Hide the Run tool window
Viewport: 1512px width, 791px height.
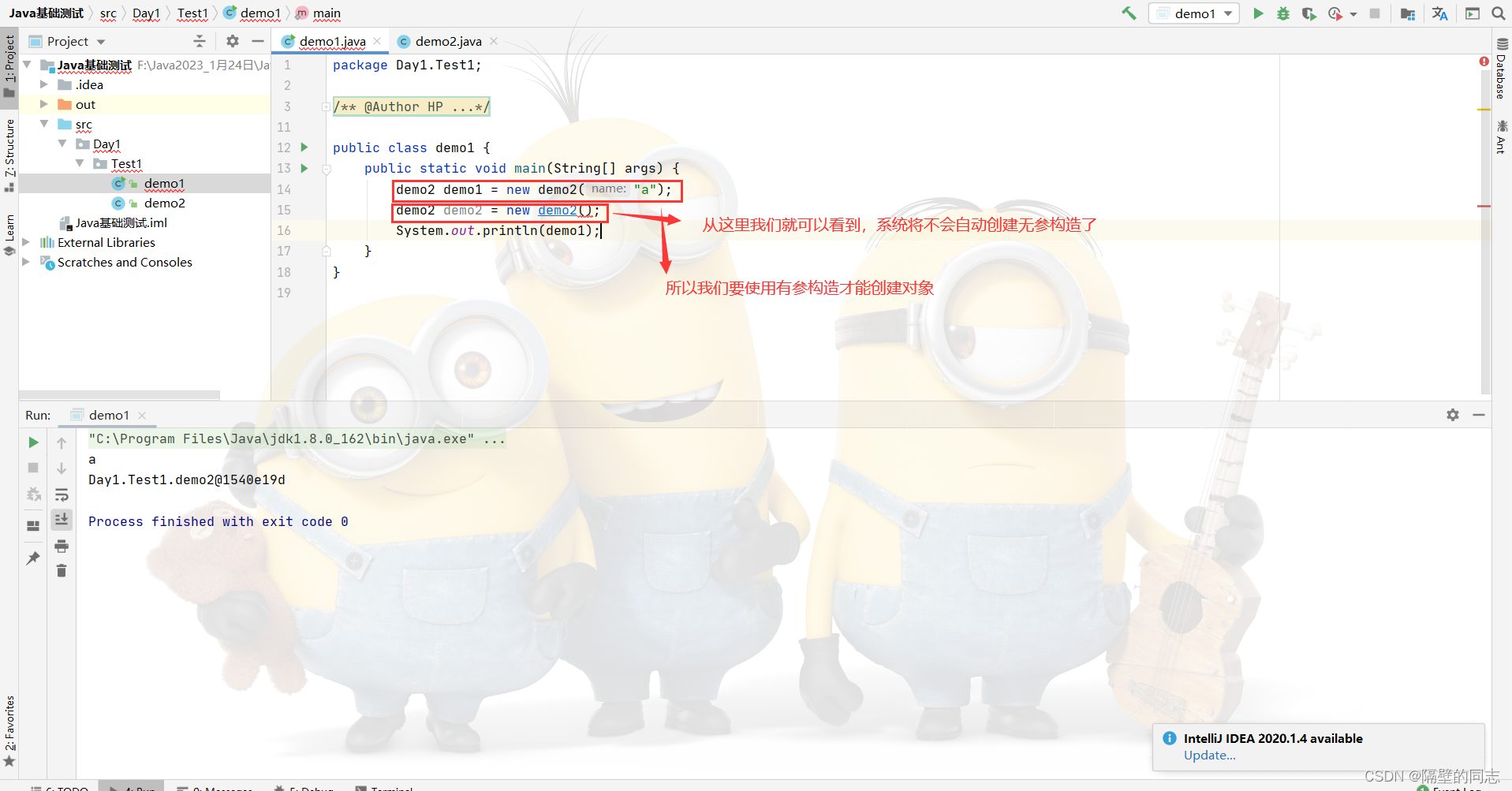click(x=1479, y=415)
